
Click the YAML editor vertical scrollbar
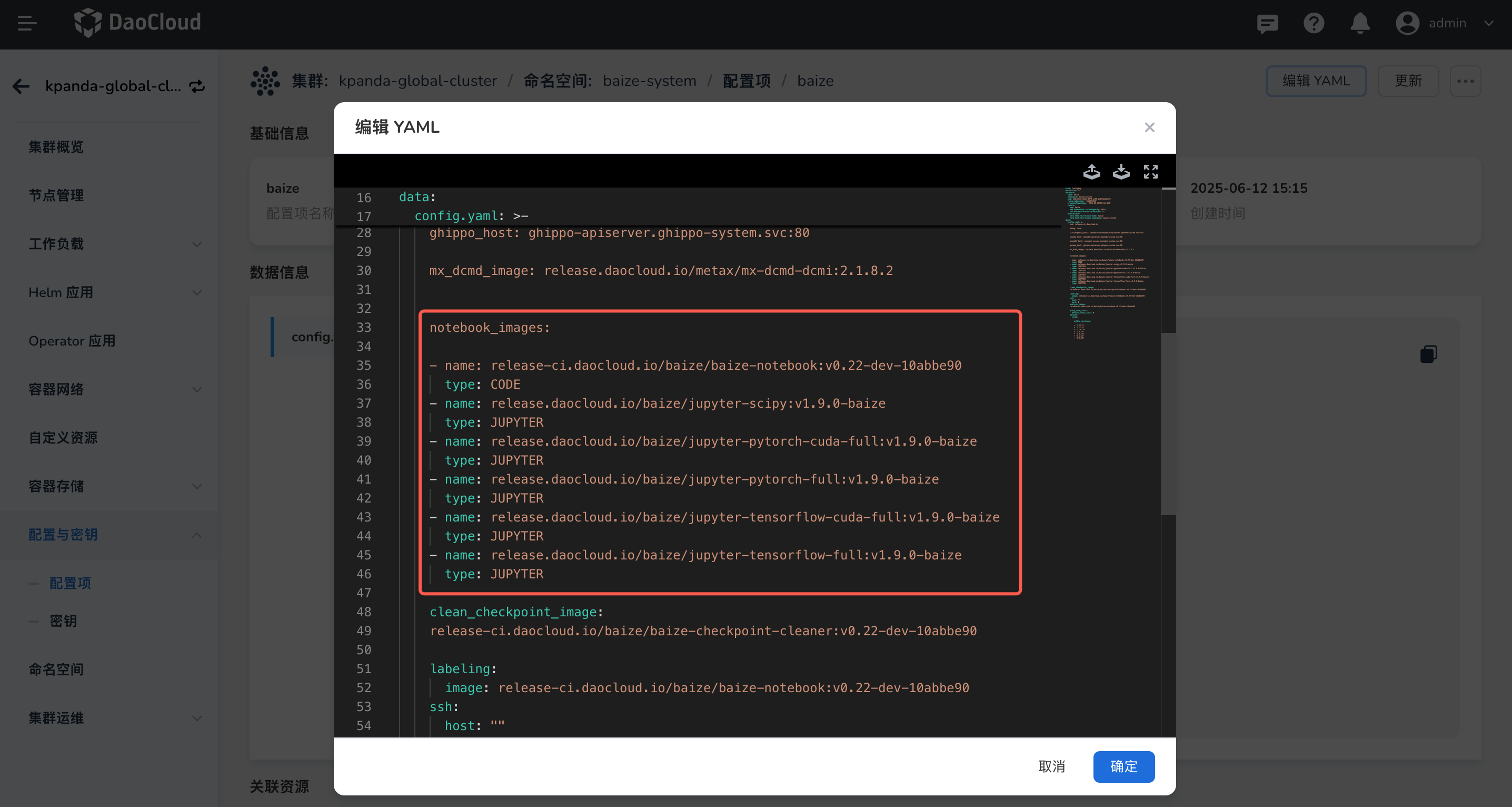(x=1168, y=423)
